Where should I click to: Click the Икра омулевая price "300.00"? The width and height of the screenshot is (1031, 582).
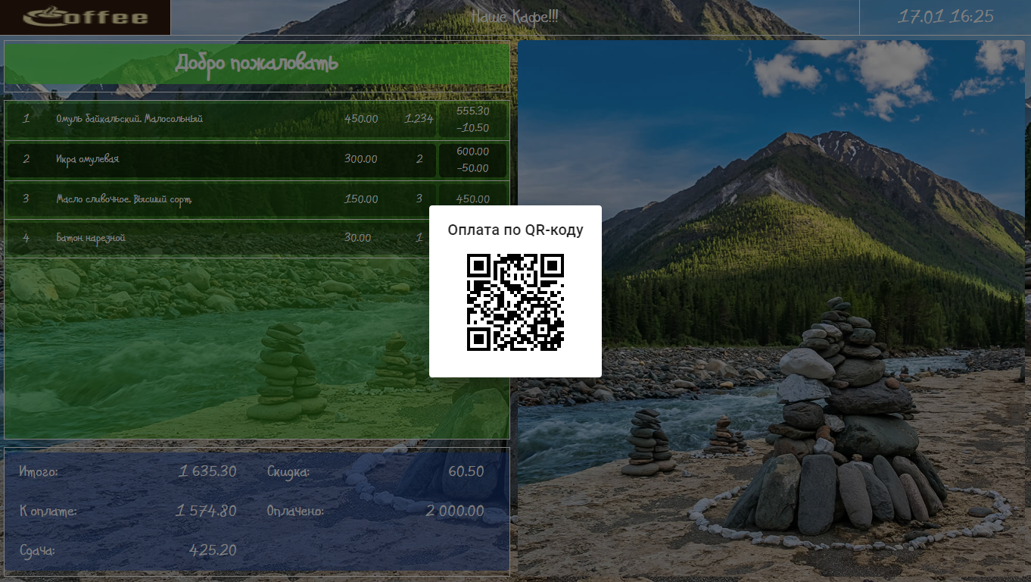361,159
